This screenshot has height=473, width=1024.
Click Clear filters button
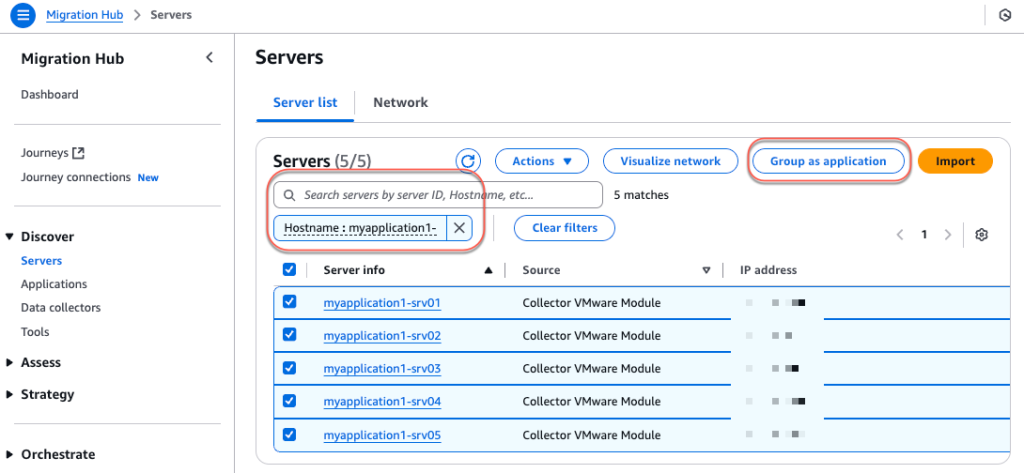pyautogui.click(x=565, y=228)
